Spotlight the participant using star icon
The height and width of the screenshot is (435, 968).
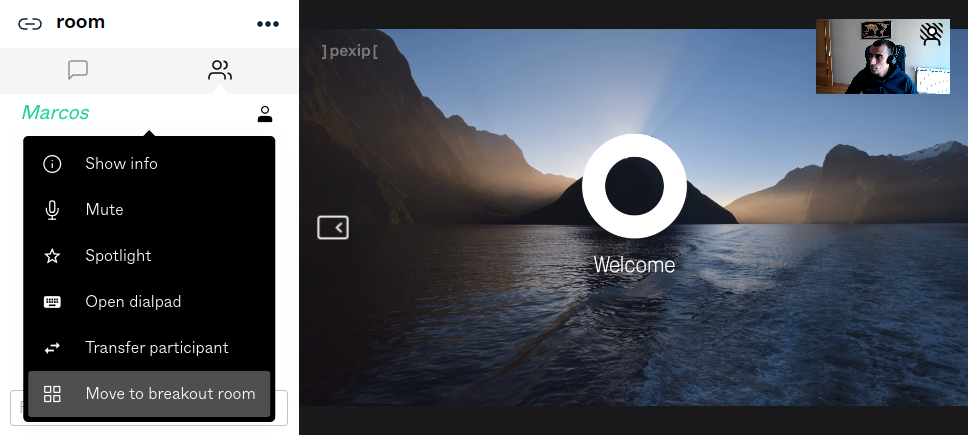pyautogui.click(x=52, y=256)
